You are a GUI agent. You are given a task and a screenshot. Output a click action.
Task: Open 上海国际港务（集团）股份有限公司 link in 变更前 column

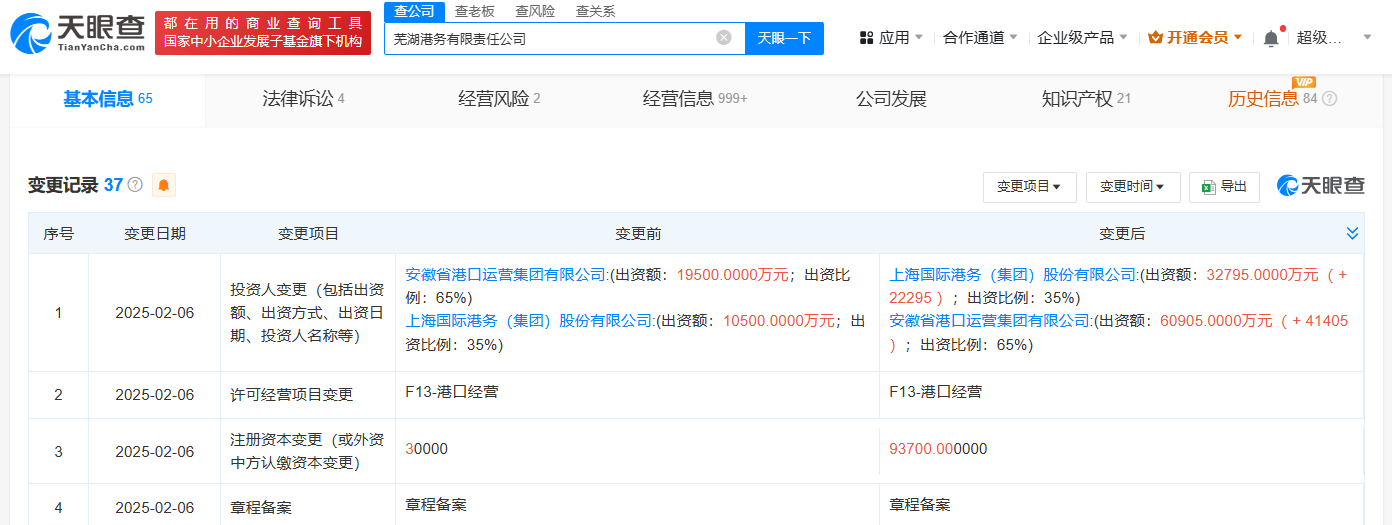point(530,321)
